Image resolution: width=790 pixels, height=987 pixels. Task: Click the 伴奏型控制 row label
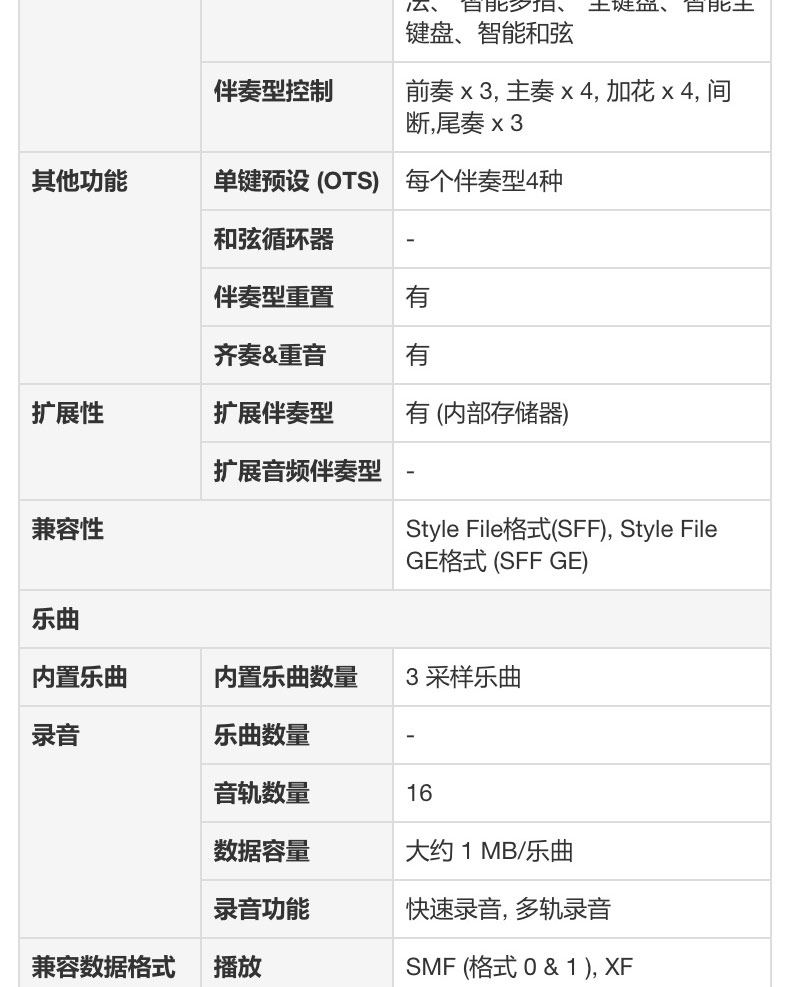pyautogui.click(x=273, y=92)
